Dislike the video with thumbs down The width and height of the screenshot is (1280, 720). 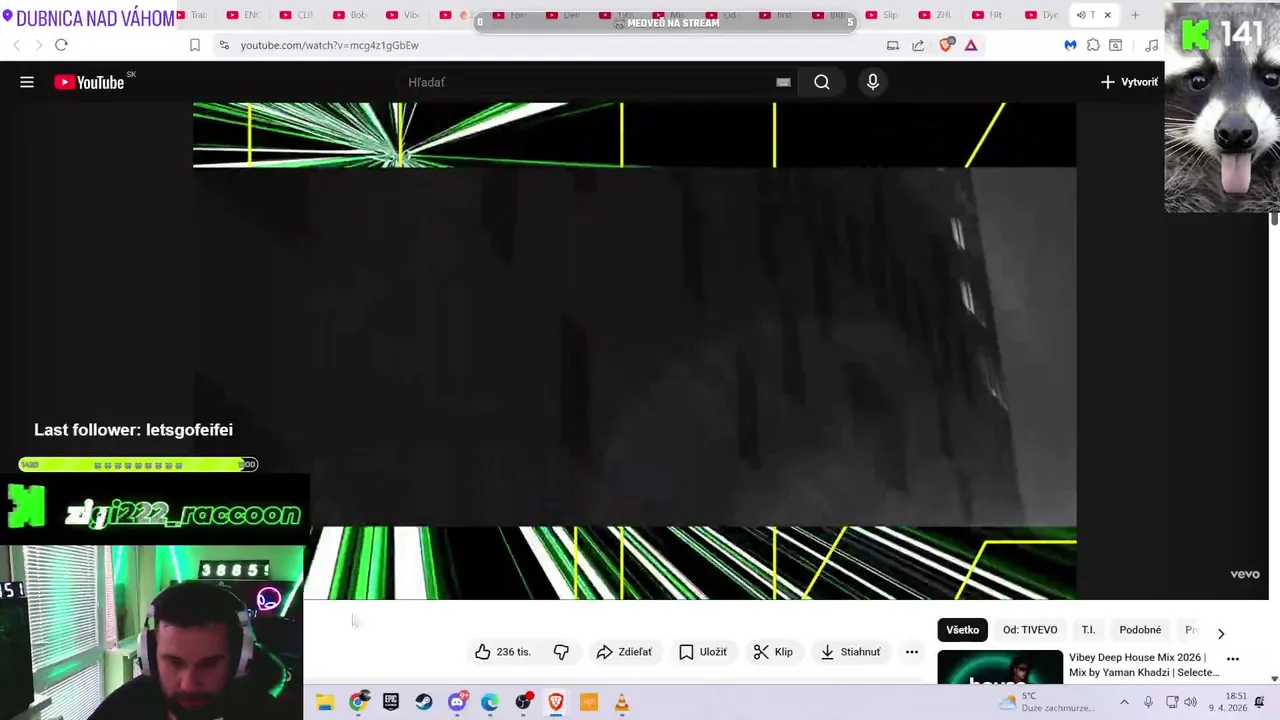pyautogui.click(x=561, y=652)
